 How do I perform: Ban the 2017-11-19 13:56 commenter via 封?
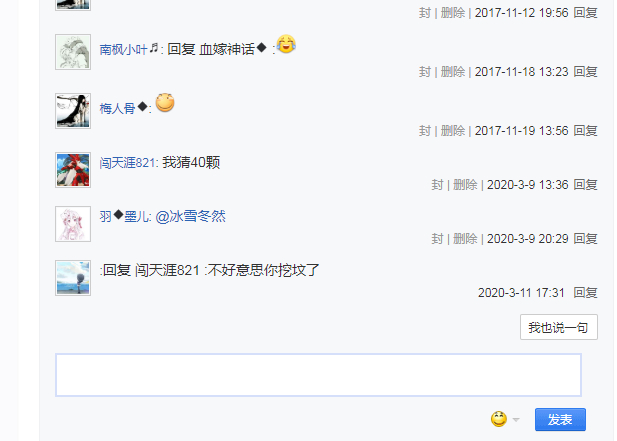tap(425, 131)
